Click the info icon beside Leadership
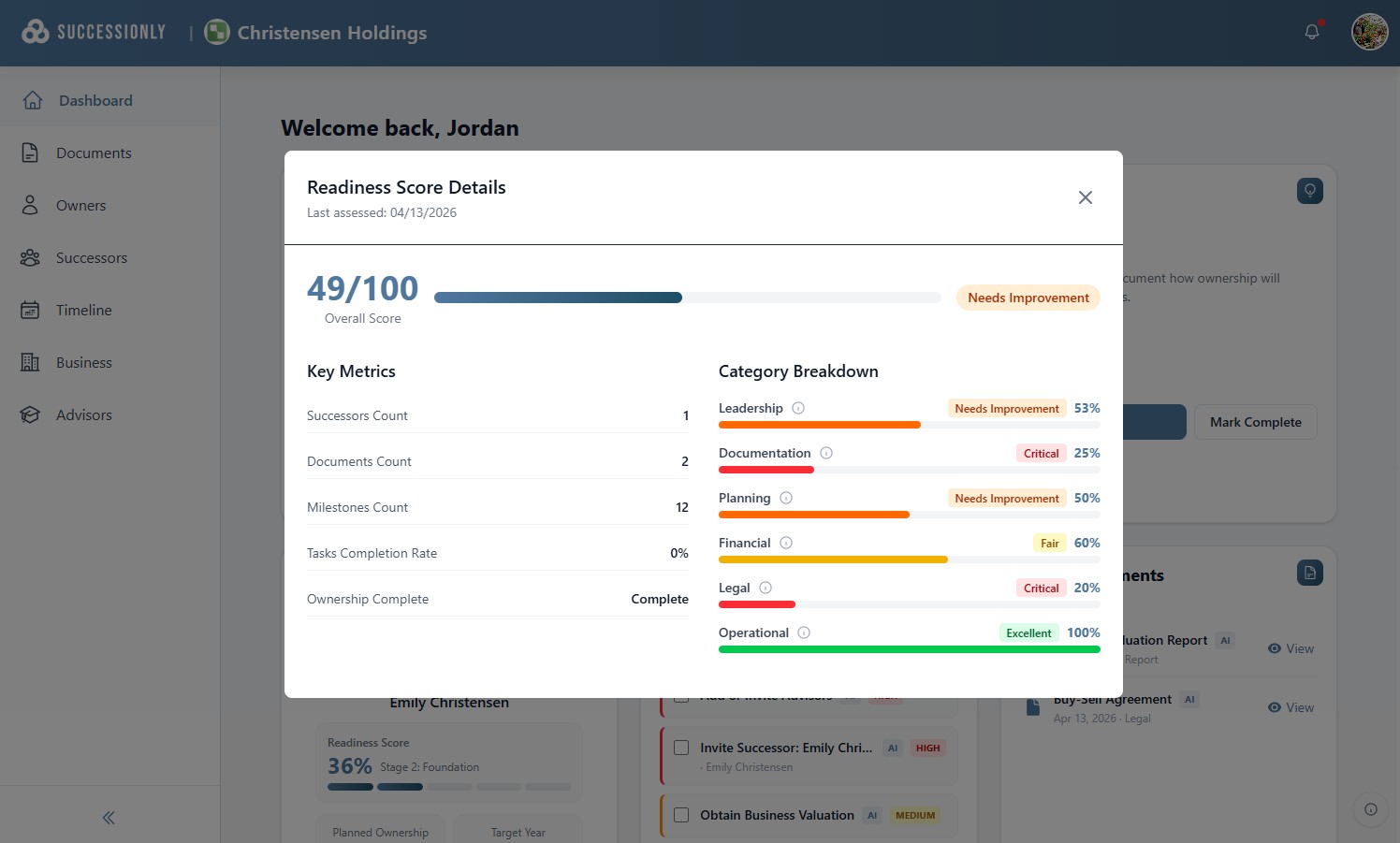Screen dimensions: 1400x843 [x=798, y=407]
